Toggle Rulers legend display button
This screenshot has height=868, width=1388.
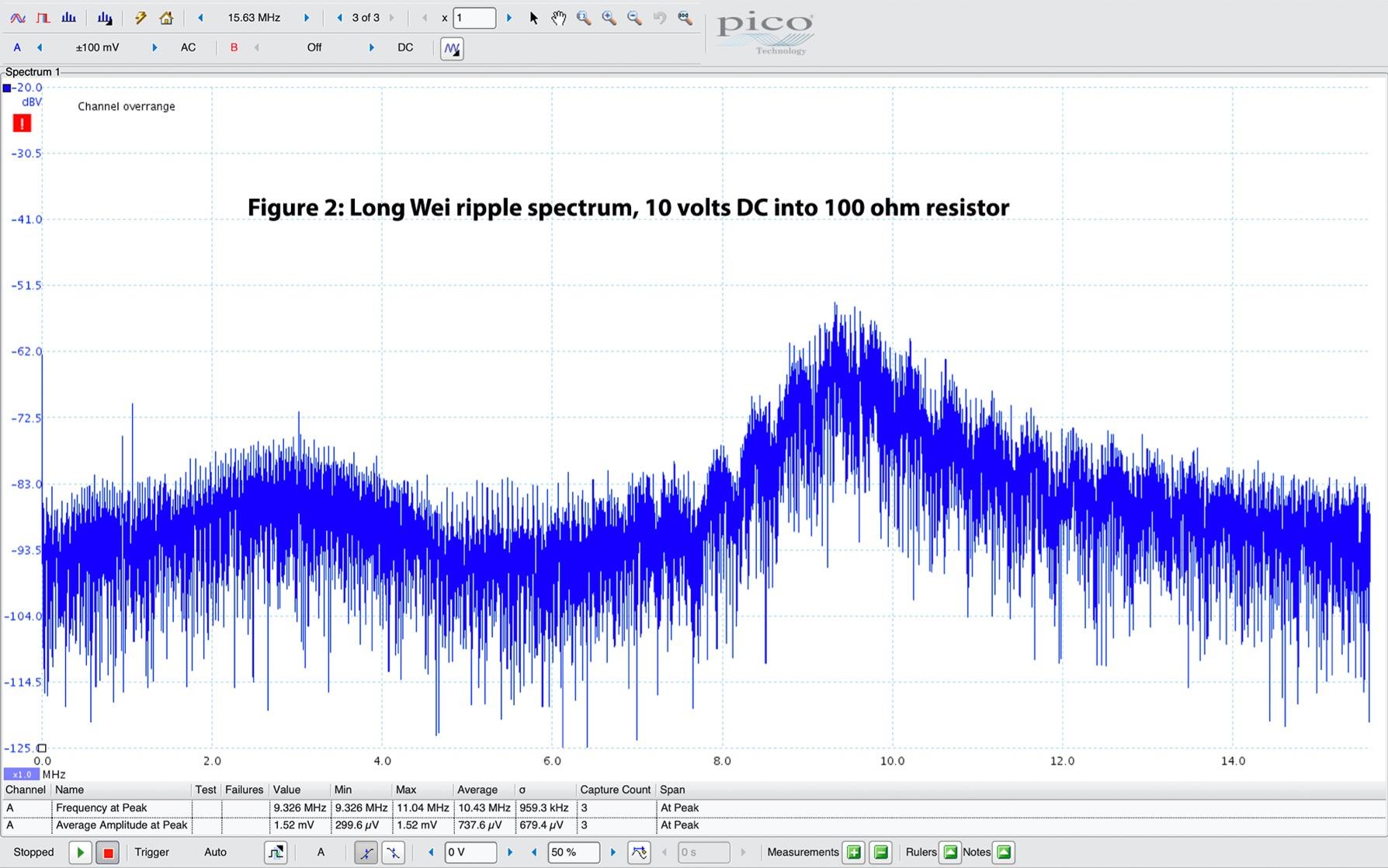coord(949,852)
